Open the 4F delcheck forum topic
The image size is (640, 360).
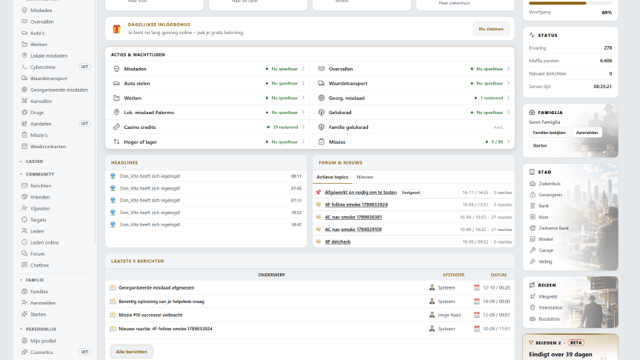(x=338, y=242)
